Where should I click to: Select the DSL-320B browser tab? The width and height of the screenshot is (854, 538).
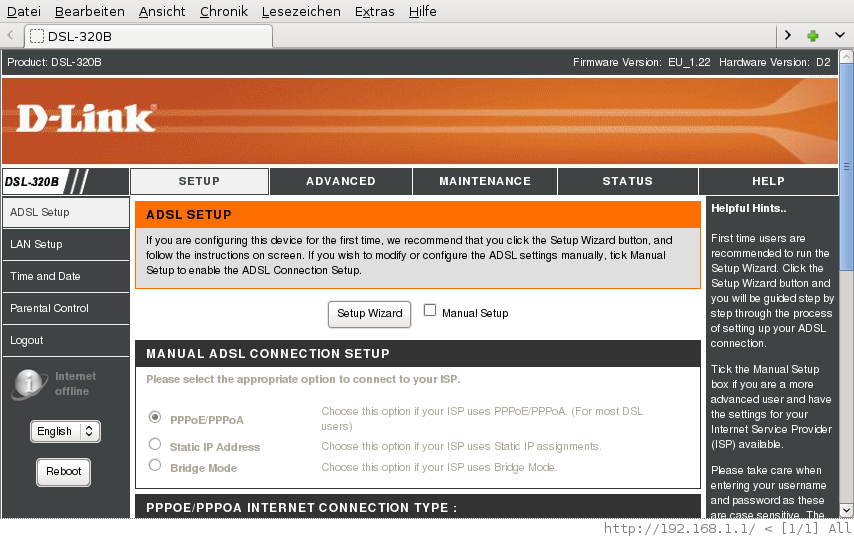pos(148,36)
